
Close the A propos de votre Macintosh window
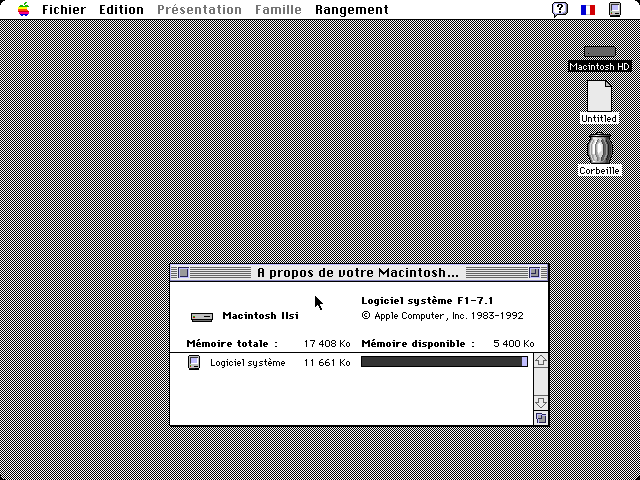(x=184, y=273)
